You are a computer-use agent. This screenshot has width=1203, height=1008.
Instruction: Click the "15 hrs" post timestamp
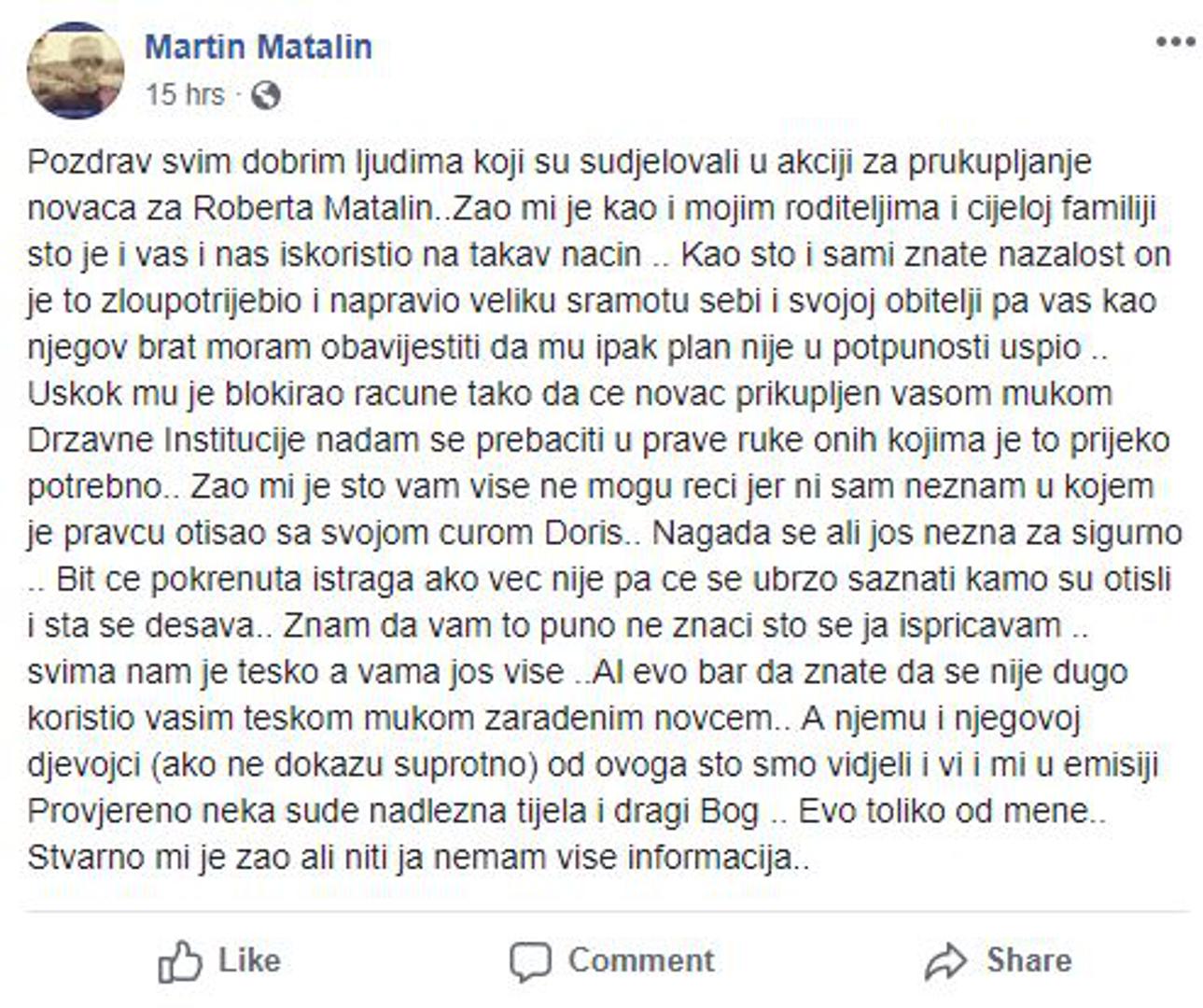click(185, 94)
